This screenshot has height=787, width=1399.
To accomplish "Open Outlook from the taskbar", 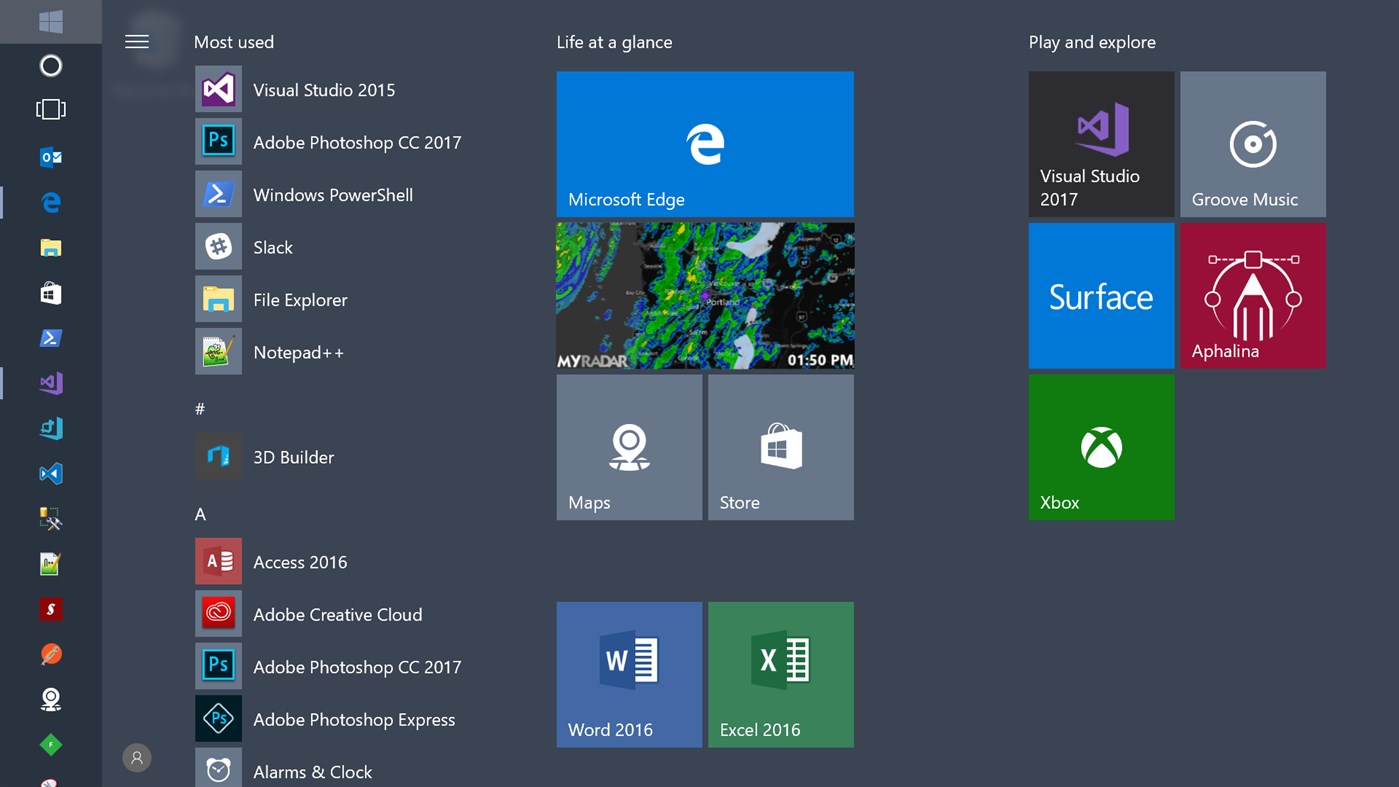I will click(50, 157).
